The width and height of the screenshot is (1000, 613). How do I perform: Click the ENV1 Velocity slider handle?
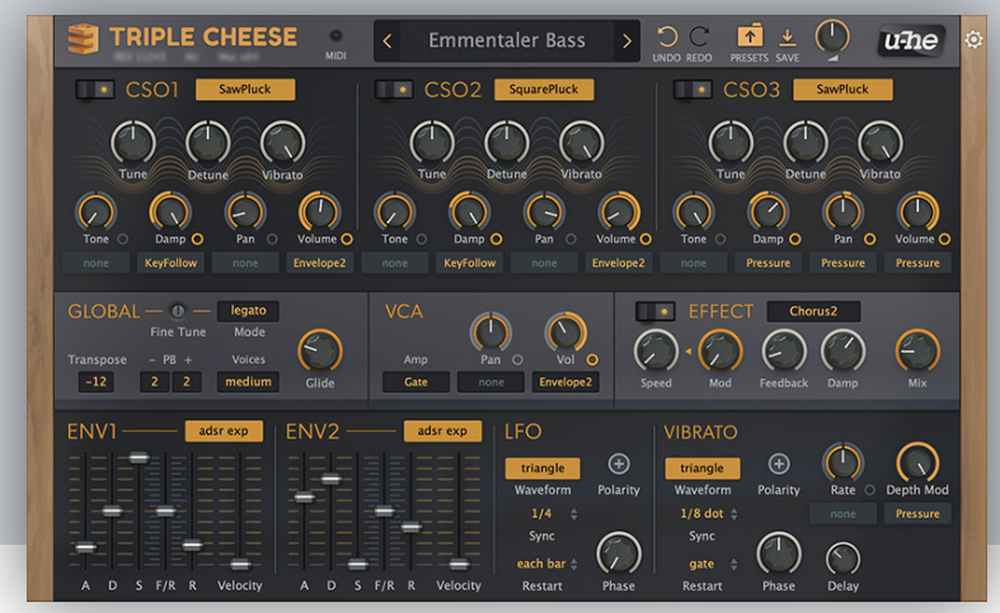coord(240,564)
